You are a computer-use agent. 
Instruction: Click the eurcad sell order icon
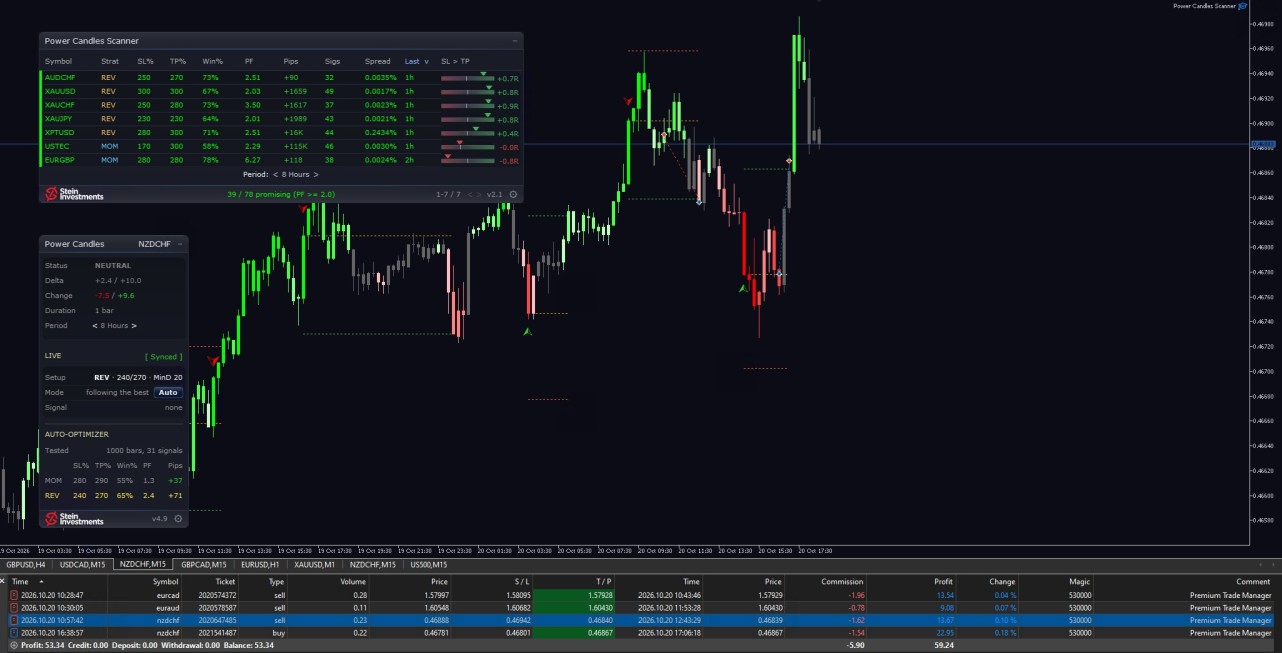(14, 595)
